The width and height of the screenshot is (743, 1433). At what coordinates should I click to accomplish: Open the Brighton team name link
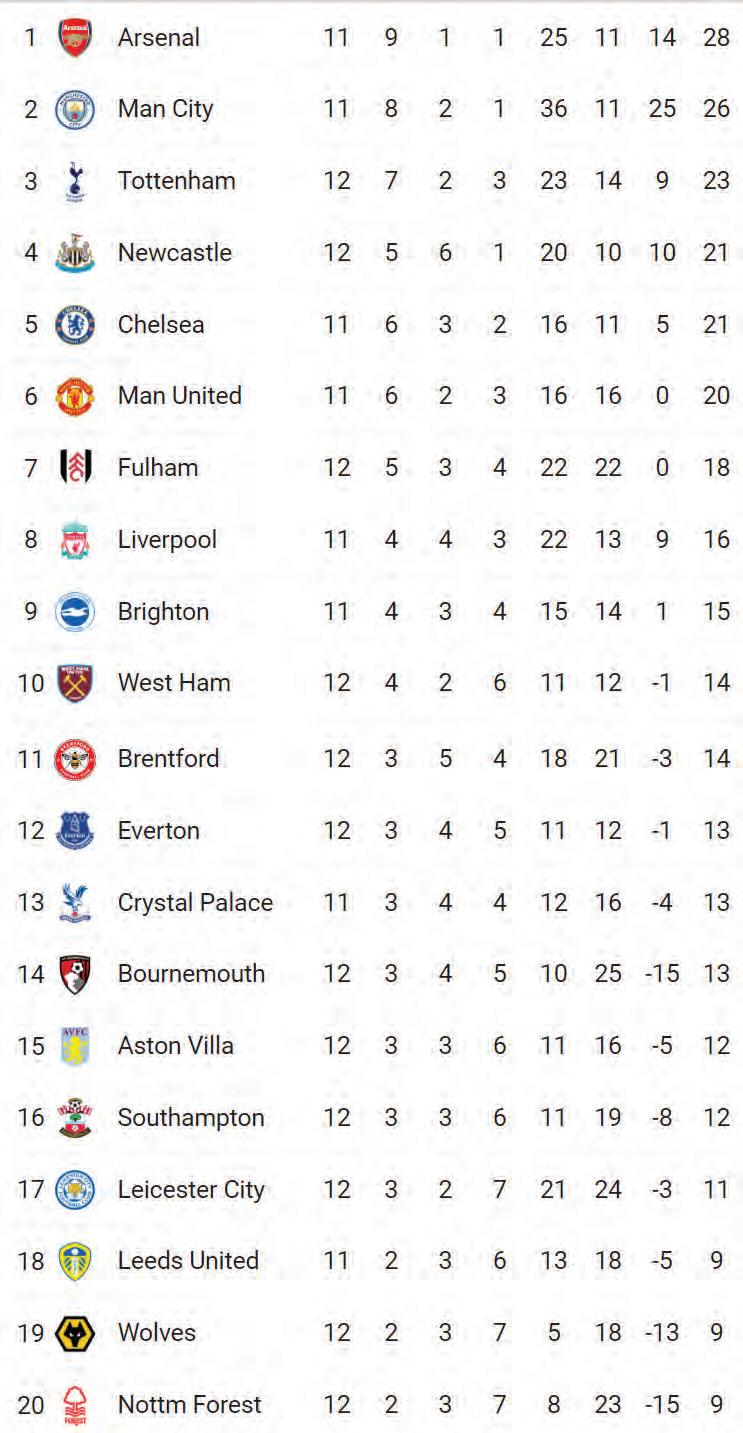[163, 612]
